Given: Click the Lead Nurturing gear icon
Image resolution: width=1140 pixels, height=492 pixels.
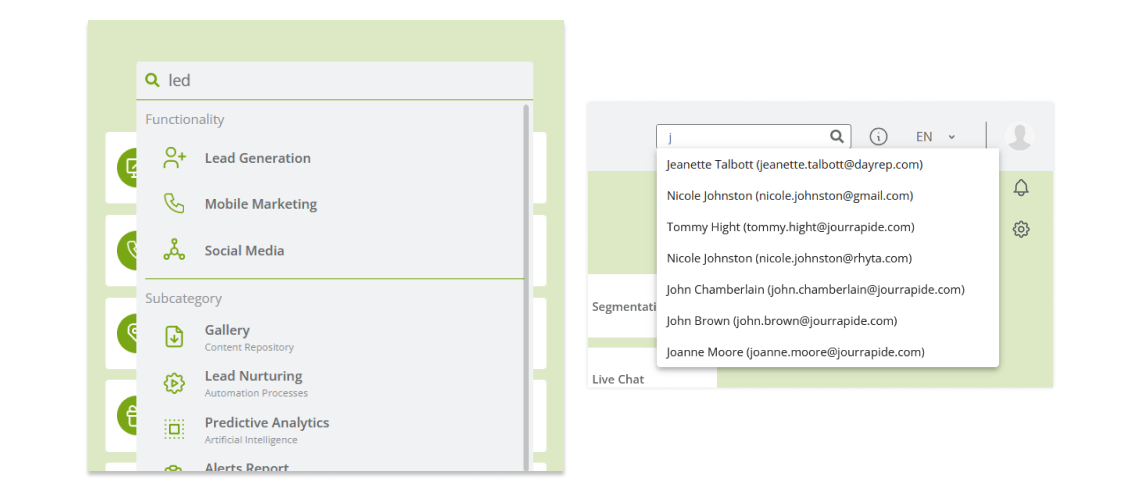Looking at the screenshot, I should (174, 383).
